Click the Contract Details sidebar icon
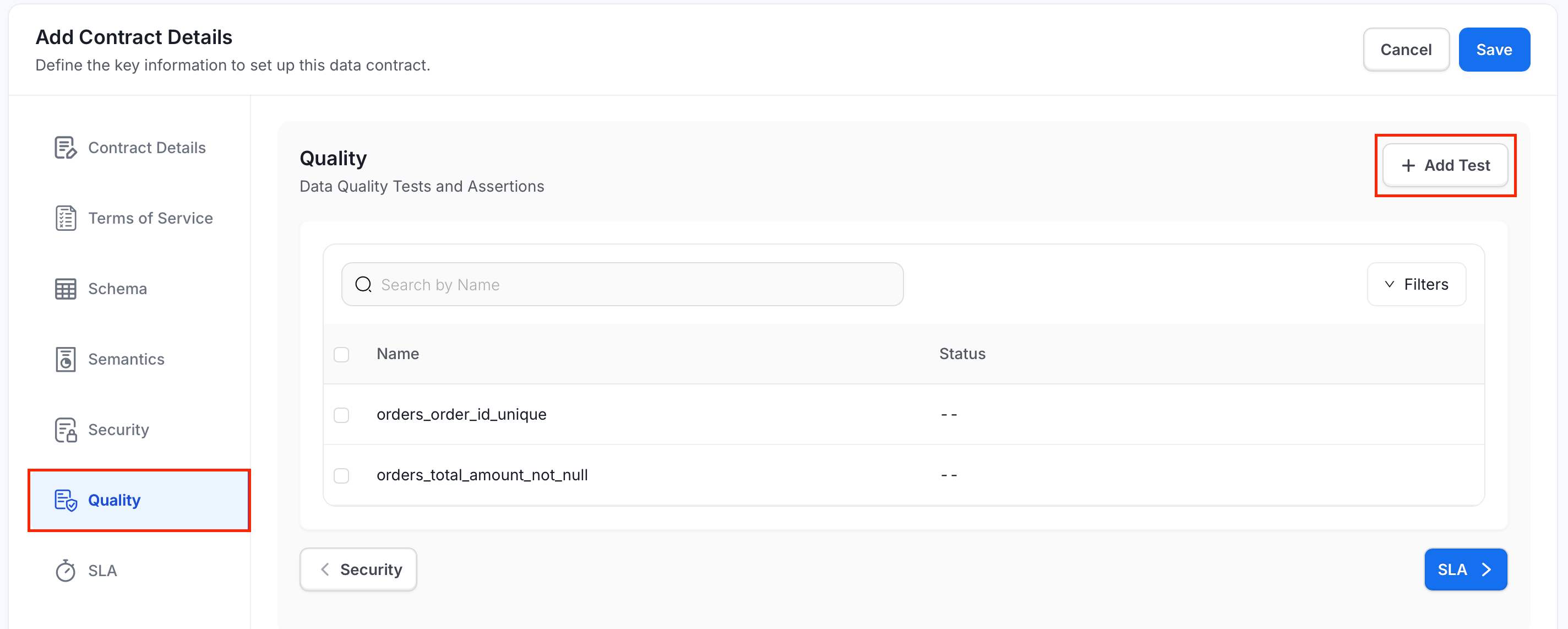 click(66, 148)
